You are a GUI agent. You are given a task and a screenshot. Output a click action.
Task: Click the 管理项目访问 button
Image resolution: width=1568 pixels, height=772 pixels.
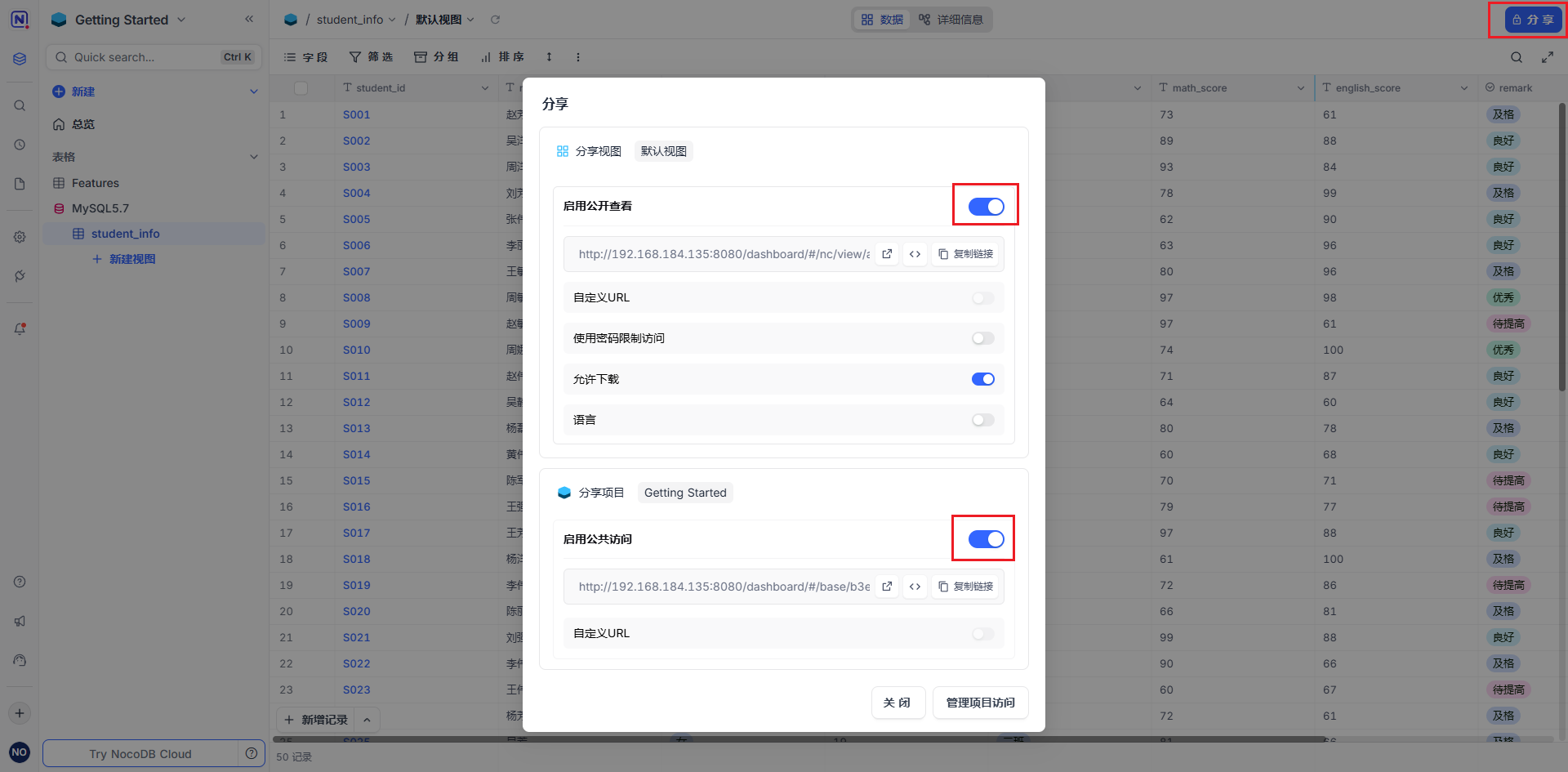pos(980,703)
